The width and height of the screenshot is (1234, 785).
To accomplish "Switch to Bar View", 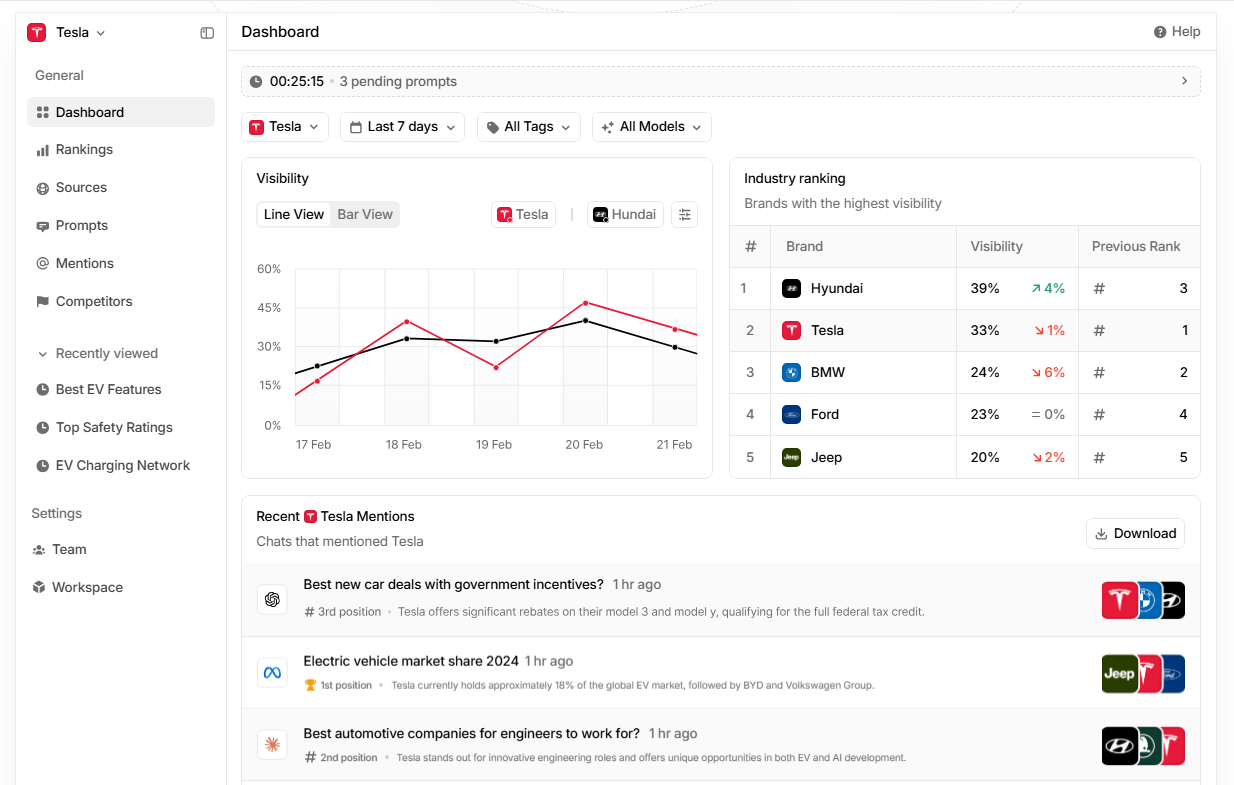I will [365, 215].
